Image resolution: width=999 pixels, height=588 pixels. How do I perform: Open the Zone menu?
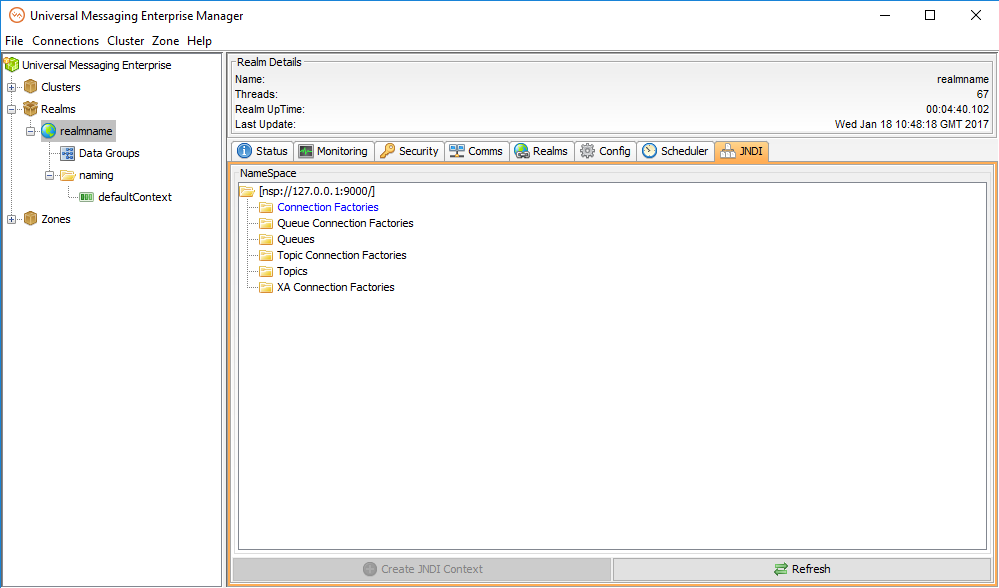166,41
